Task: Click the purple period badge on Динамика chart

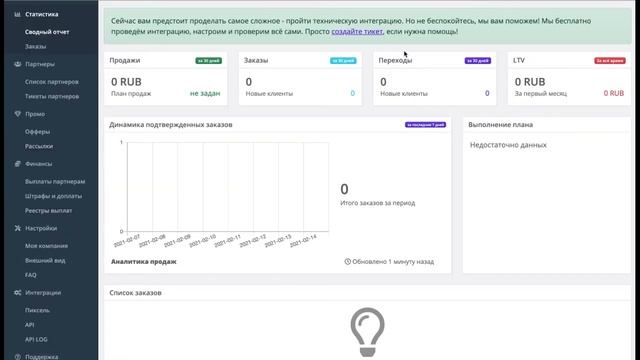Action: pyautogui.click(x=425, y=124)
